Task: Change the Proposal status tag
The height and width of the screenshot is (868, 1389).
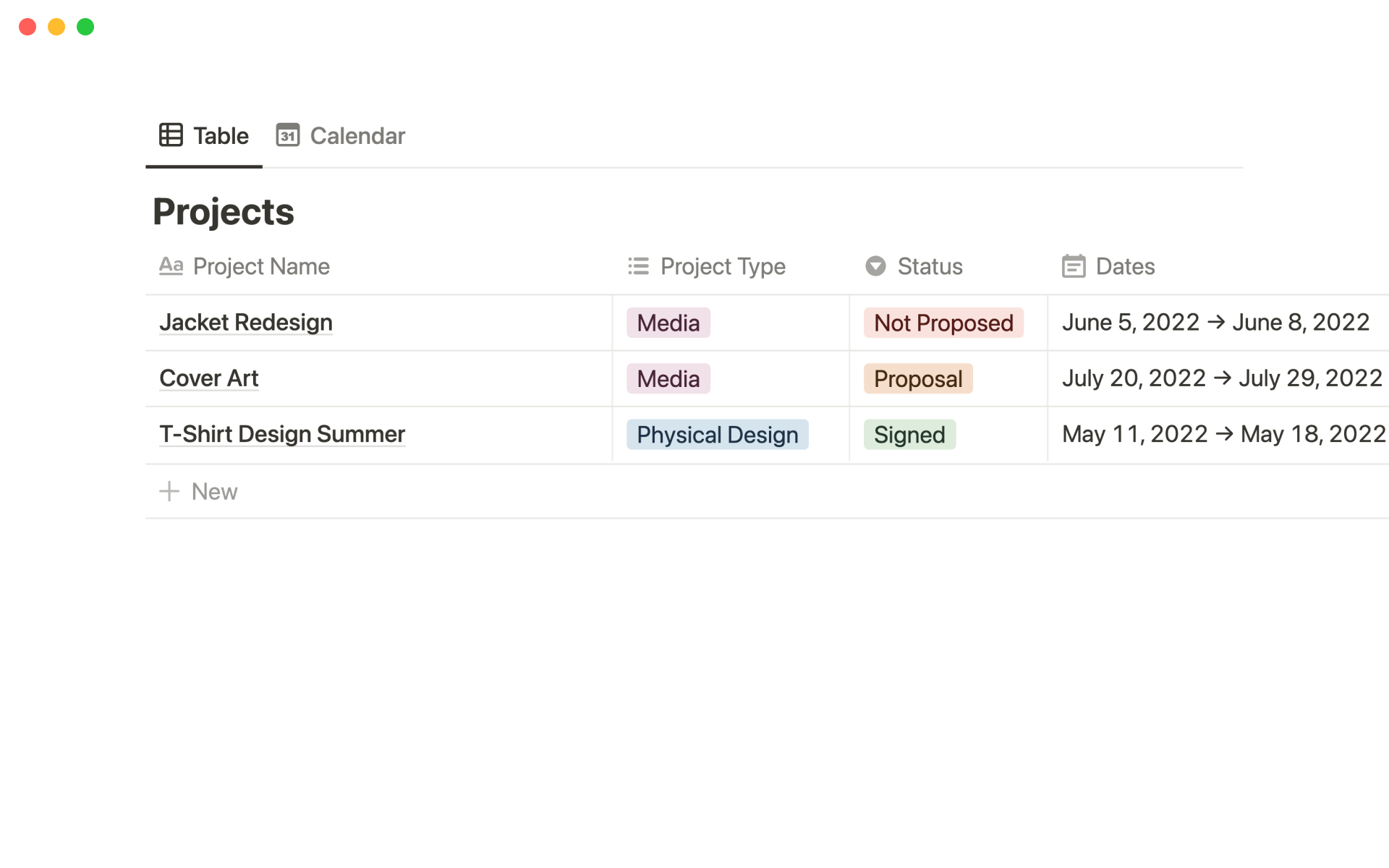Action: click(917, 379)
